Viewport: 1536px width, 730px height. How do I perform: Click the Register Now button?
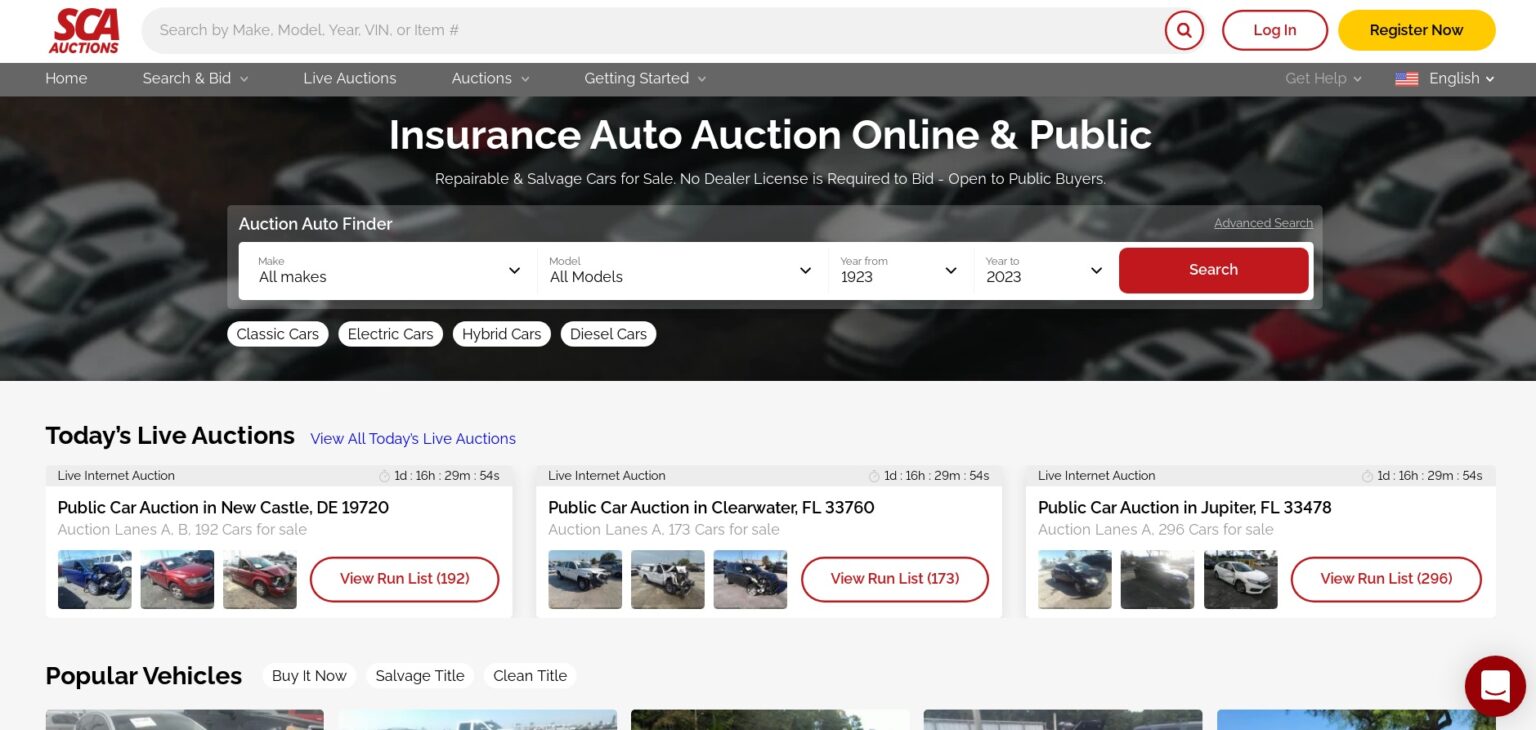tap(1416, 30)
